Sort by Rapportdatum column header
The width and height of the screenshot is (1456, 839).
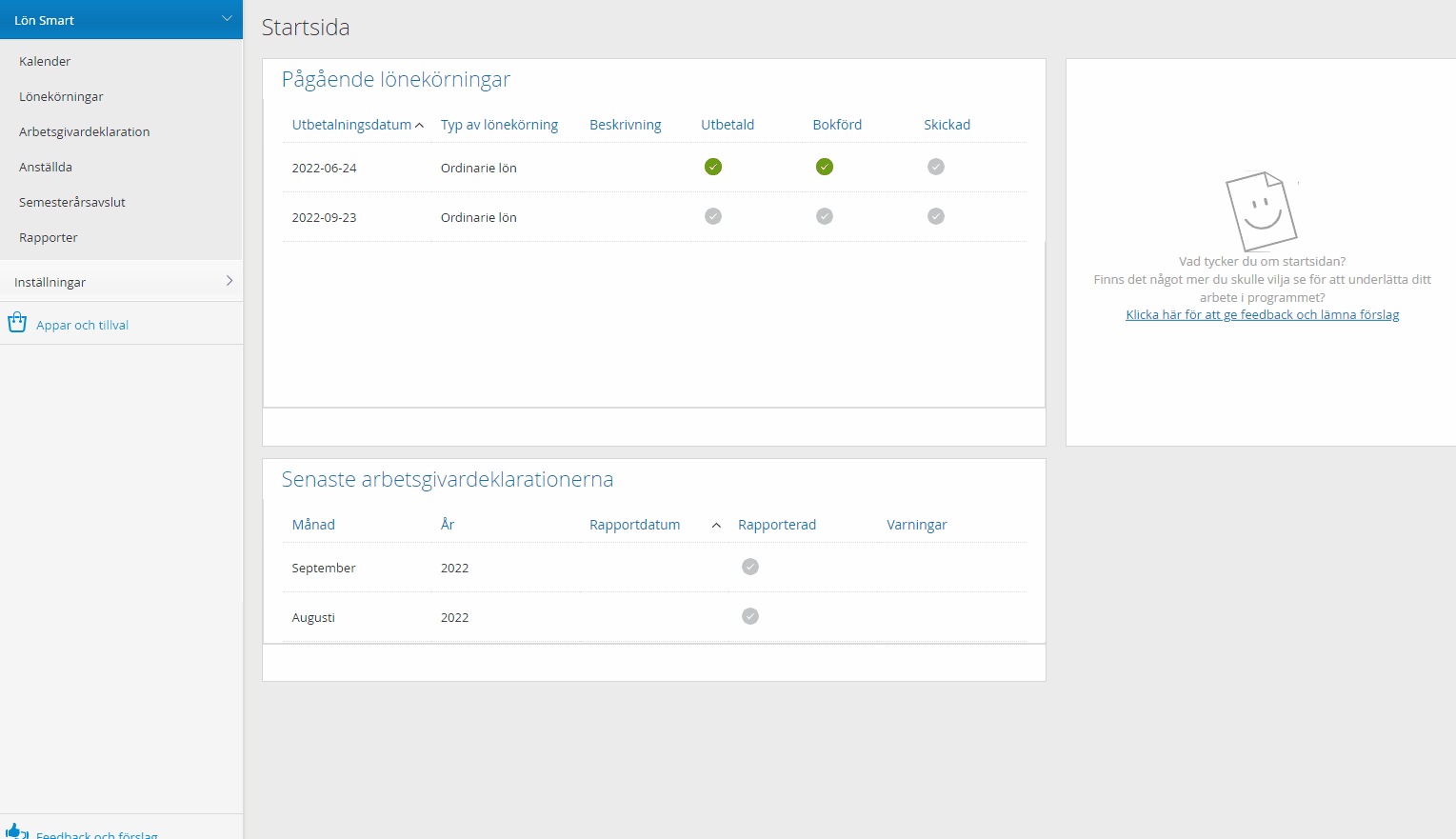coord(634,525)
